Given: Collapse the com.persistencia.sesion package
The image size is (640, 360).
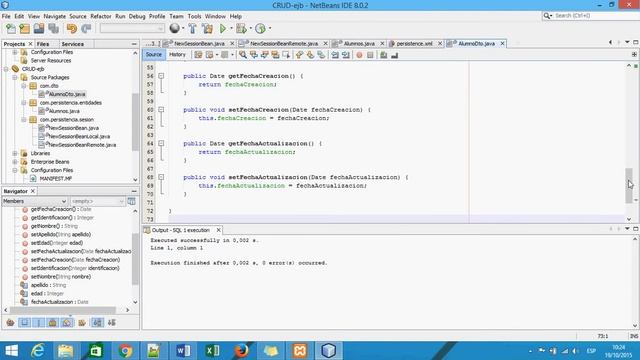Looking at the screenshot, I should click(24, 120).
